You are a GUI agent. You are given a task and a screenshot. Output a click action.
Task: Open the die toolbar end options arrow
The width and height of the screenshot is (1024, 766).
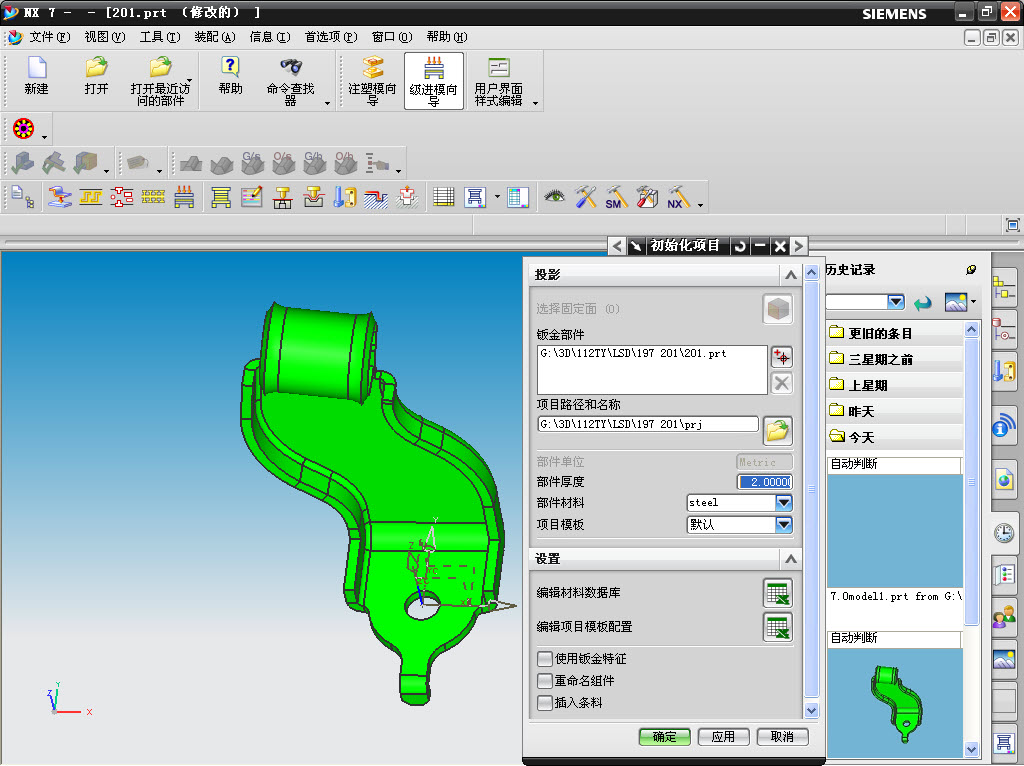(701, 204)
